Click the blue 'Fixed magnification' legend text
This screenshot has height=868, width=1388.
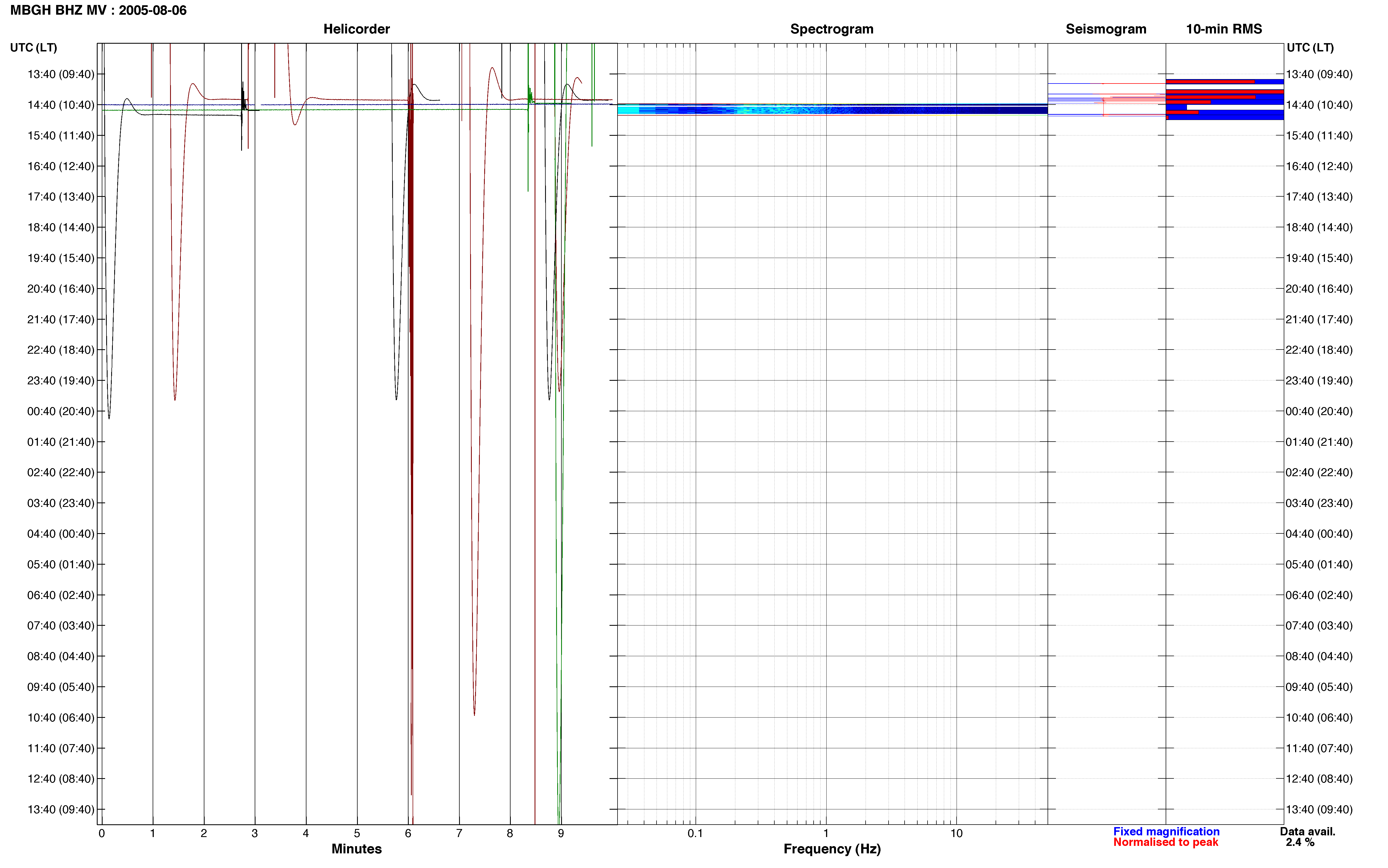(1166, 832)
